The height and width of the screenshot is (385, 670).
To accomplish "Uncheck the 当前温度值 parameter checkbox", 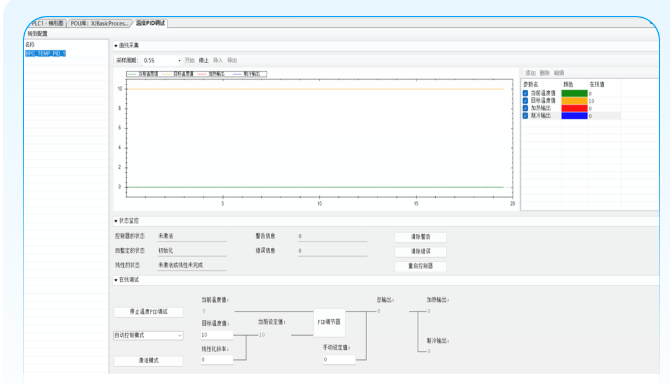I will (x=526, y=93).
